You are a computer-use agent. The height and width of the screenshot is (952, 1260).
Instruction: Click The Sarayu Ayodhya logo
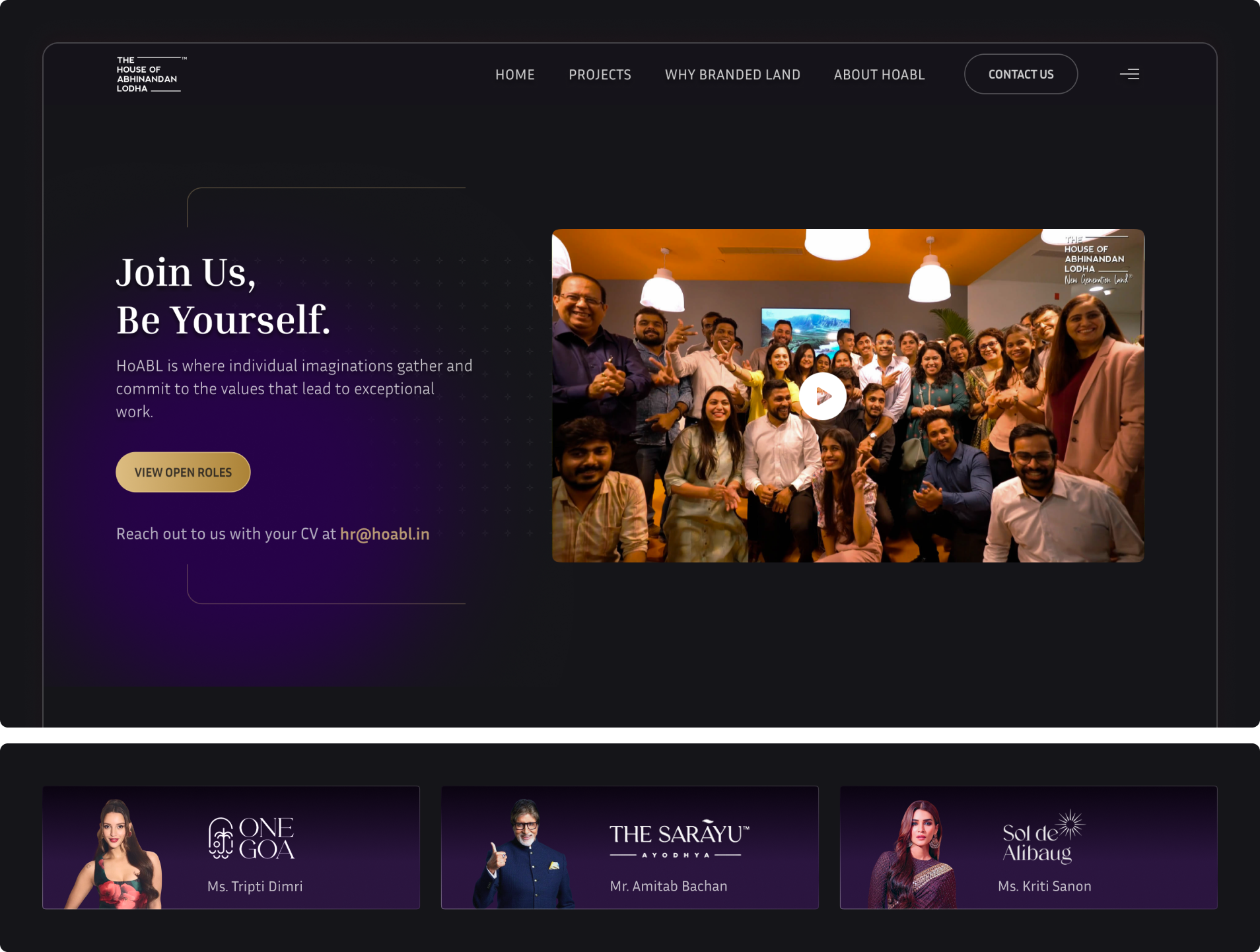coord(679,839)
